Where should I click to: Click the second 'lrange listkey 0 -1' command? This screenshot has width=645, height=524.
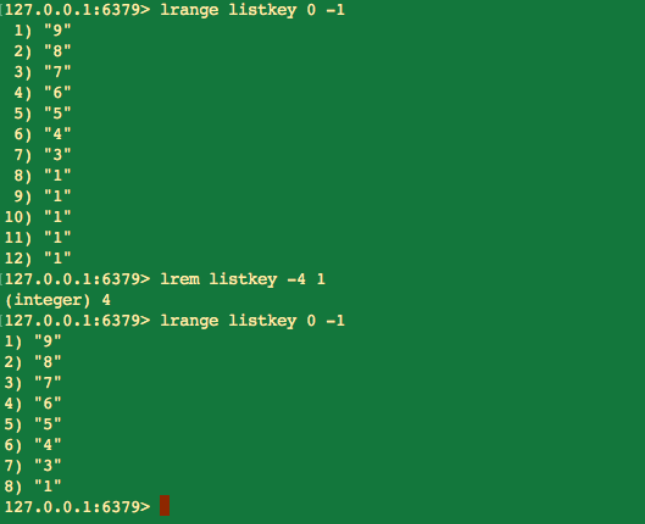coord(252,320)
